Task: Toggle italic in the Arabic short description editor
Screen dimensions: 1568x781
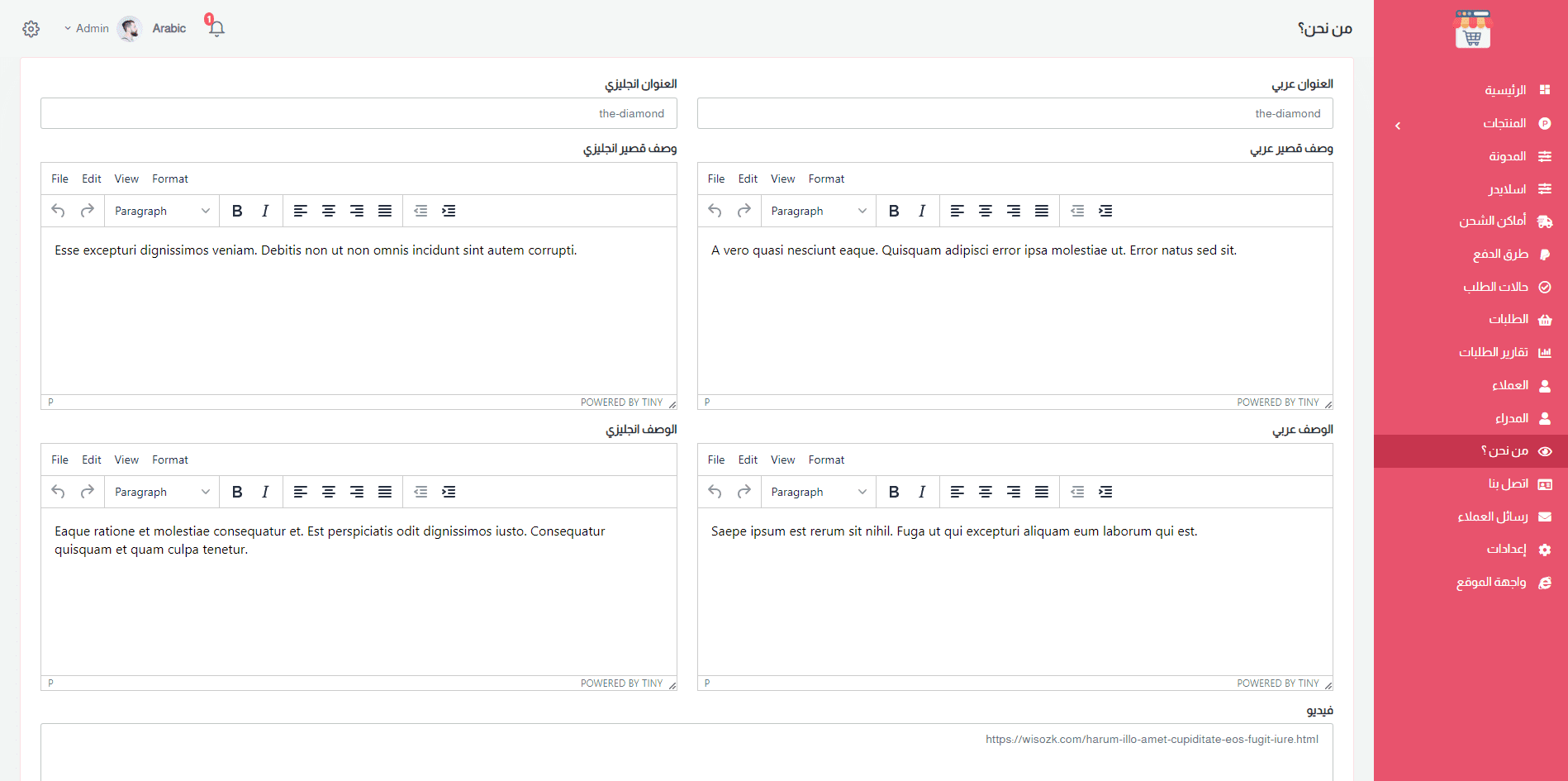Action: 921,211
